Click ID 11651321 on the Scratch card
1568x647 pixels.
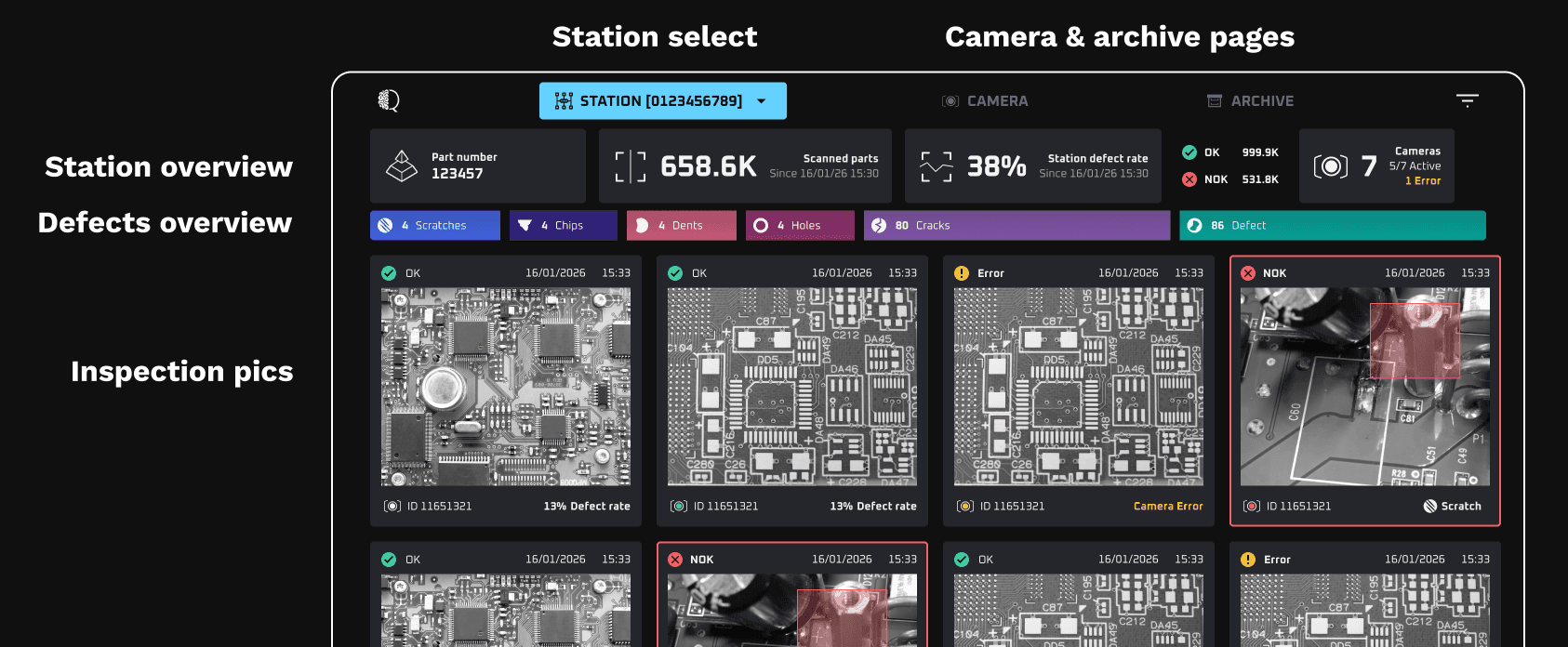[1298, 507]
